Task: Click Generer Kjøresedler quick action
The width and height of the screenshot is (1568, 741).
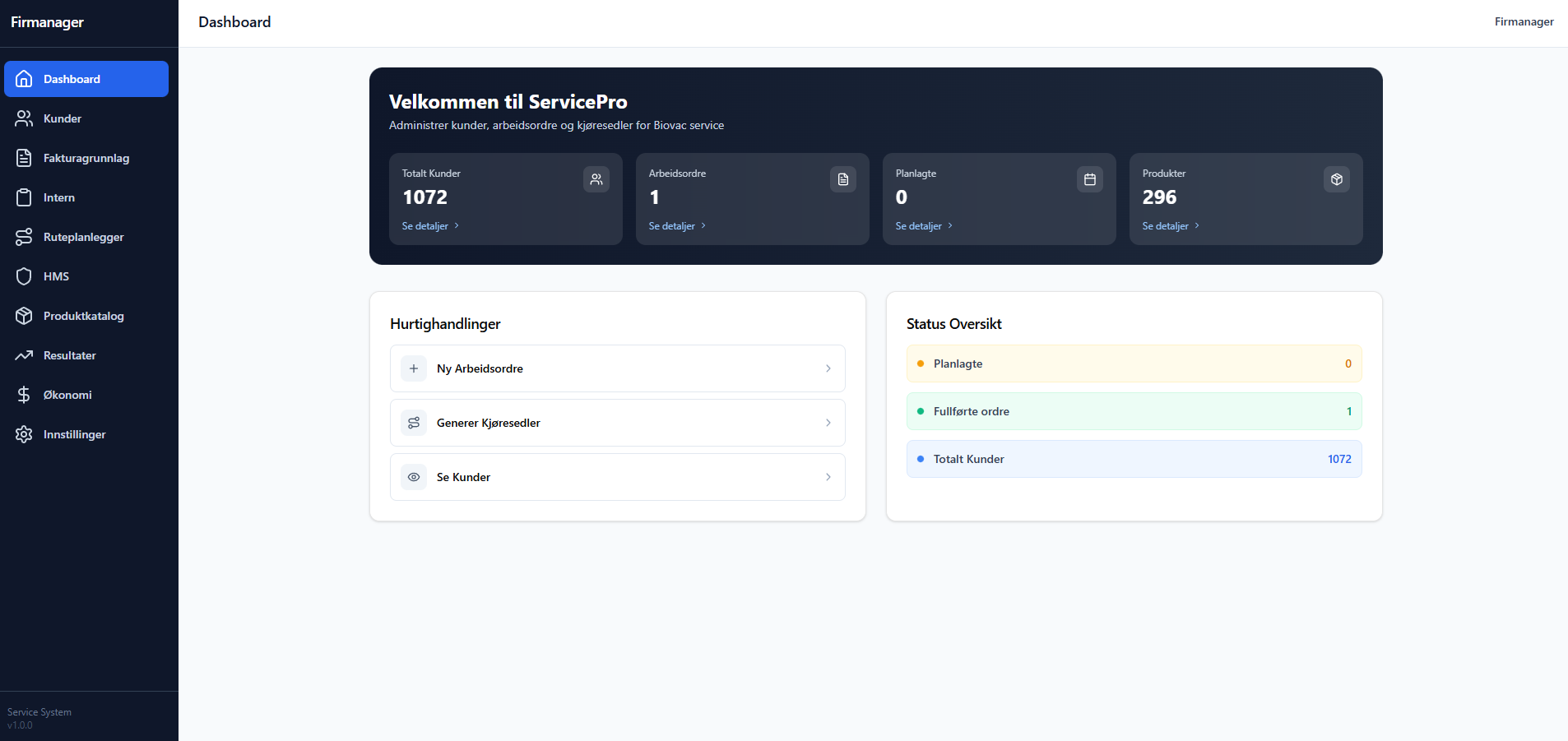Action: click(x=618, y=423)
